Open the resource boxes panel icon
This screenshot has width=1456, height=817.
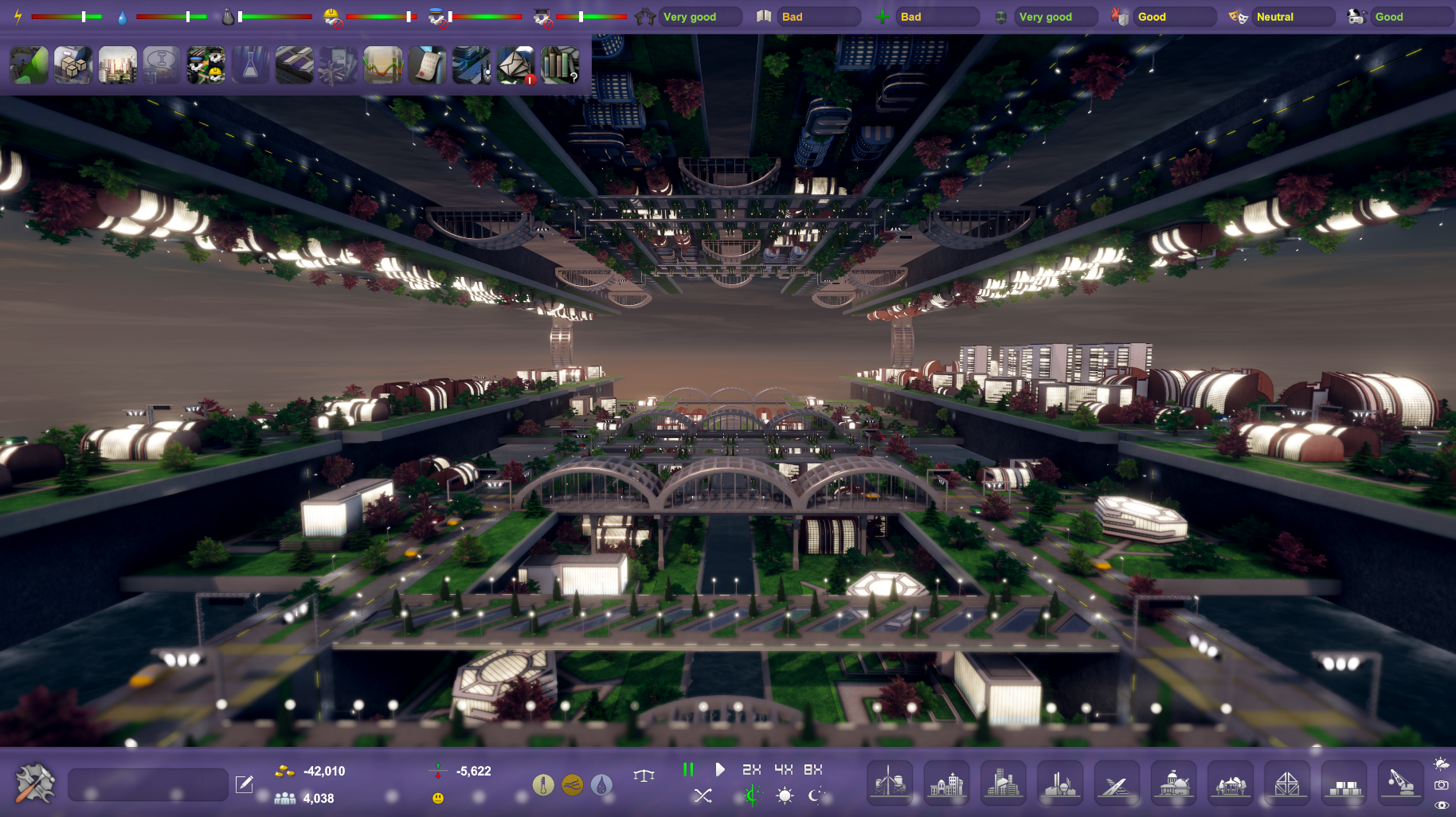click(73, 65)
